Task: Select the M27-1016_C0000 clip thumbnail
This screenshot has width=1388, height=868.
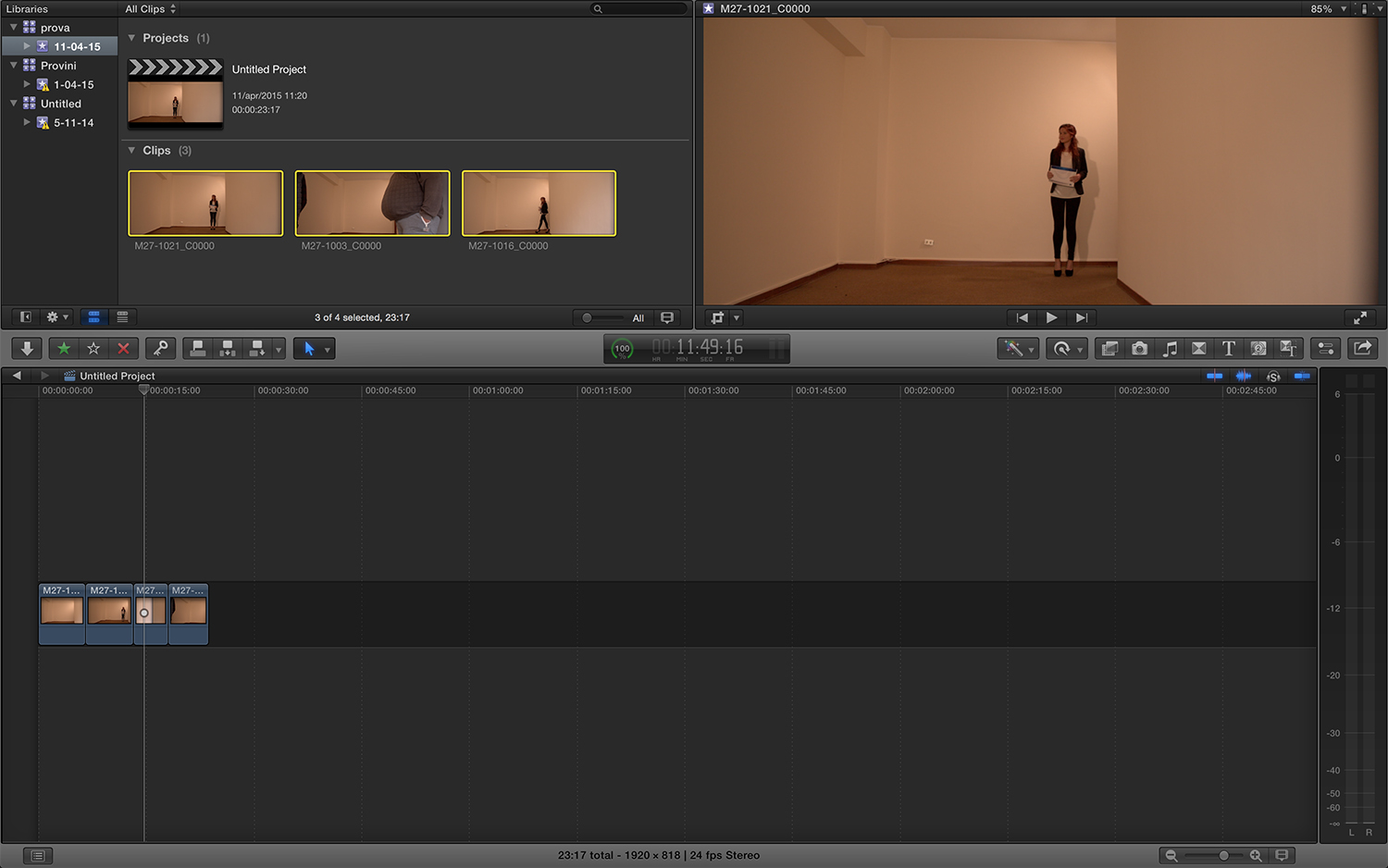Action: click(x=539, y=203)
